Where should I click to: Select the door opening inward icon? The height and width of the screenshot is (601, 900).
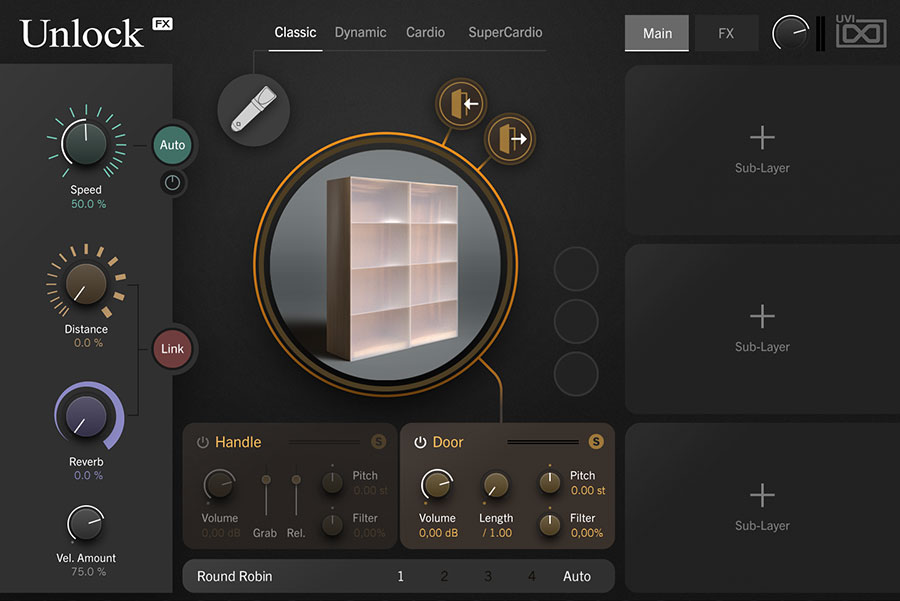coord(461,104)
